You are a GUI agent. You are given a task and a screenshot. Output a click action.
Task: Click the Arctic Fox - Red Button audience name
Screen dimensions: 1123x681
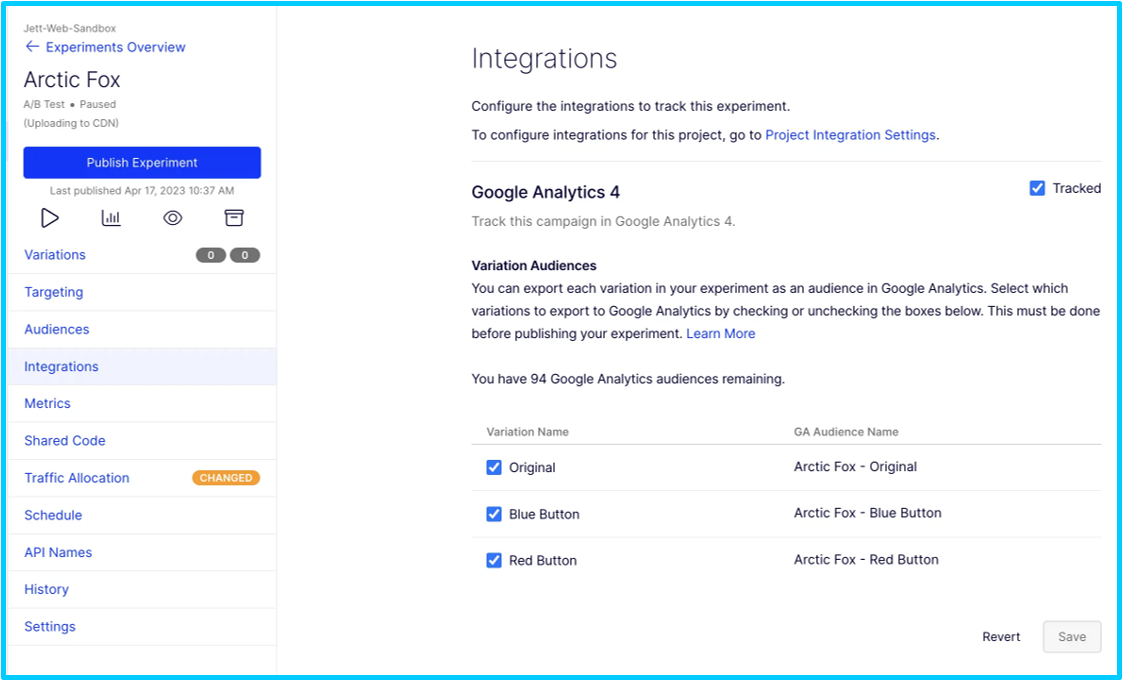coord(866,559)
